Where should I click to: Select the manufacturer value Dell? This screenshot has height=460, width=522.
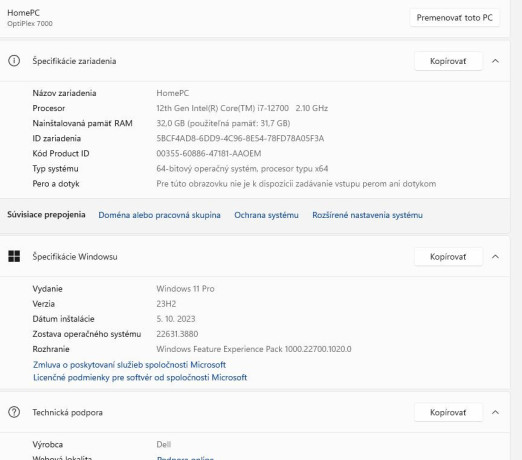coord(164,444)
